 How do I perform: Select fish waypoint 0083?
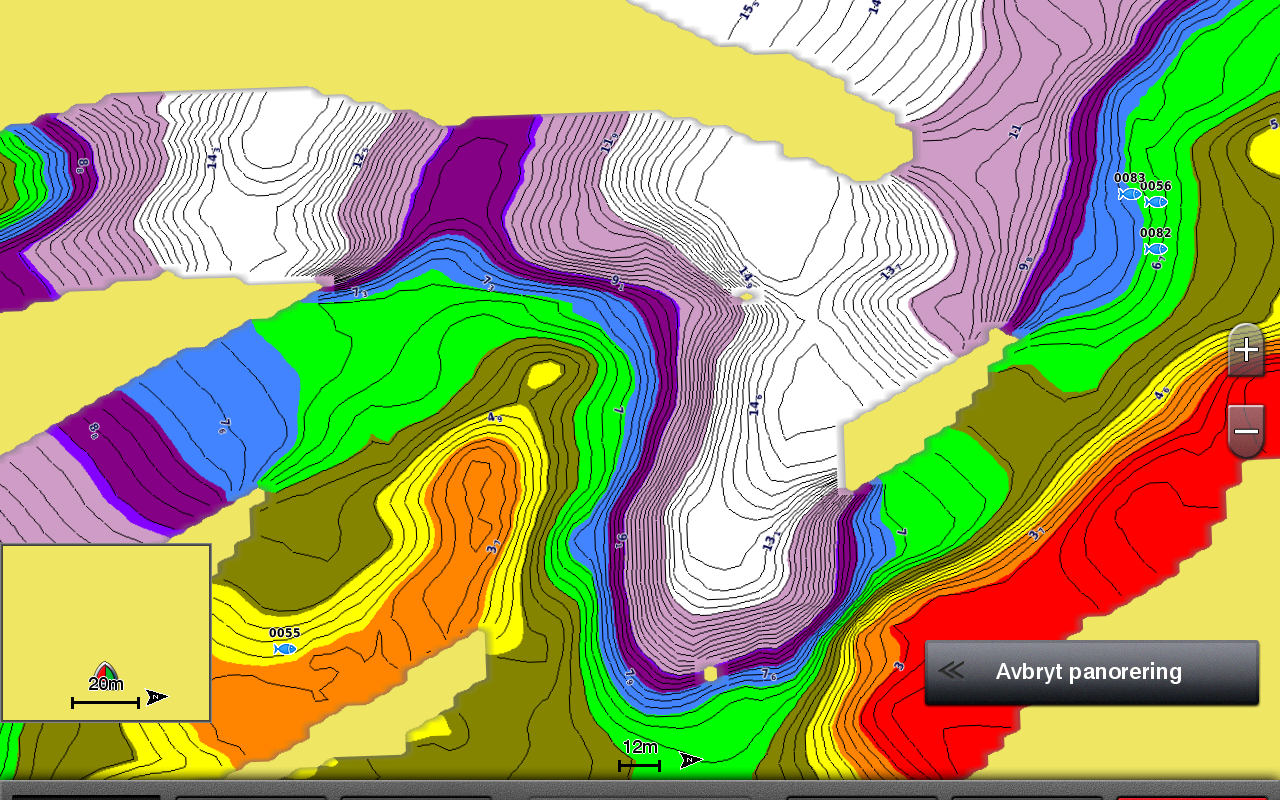pyautogui.click(x=1129, y=194)
